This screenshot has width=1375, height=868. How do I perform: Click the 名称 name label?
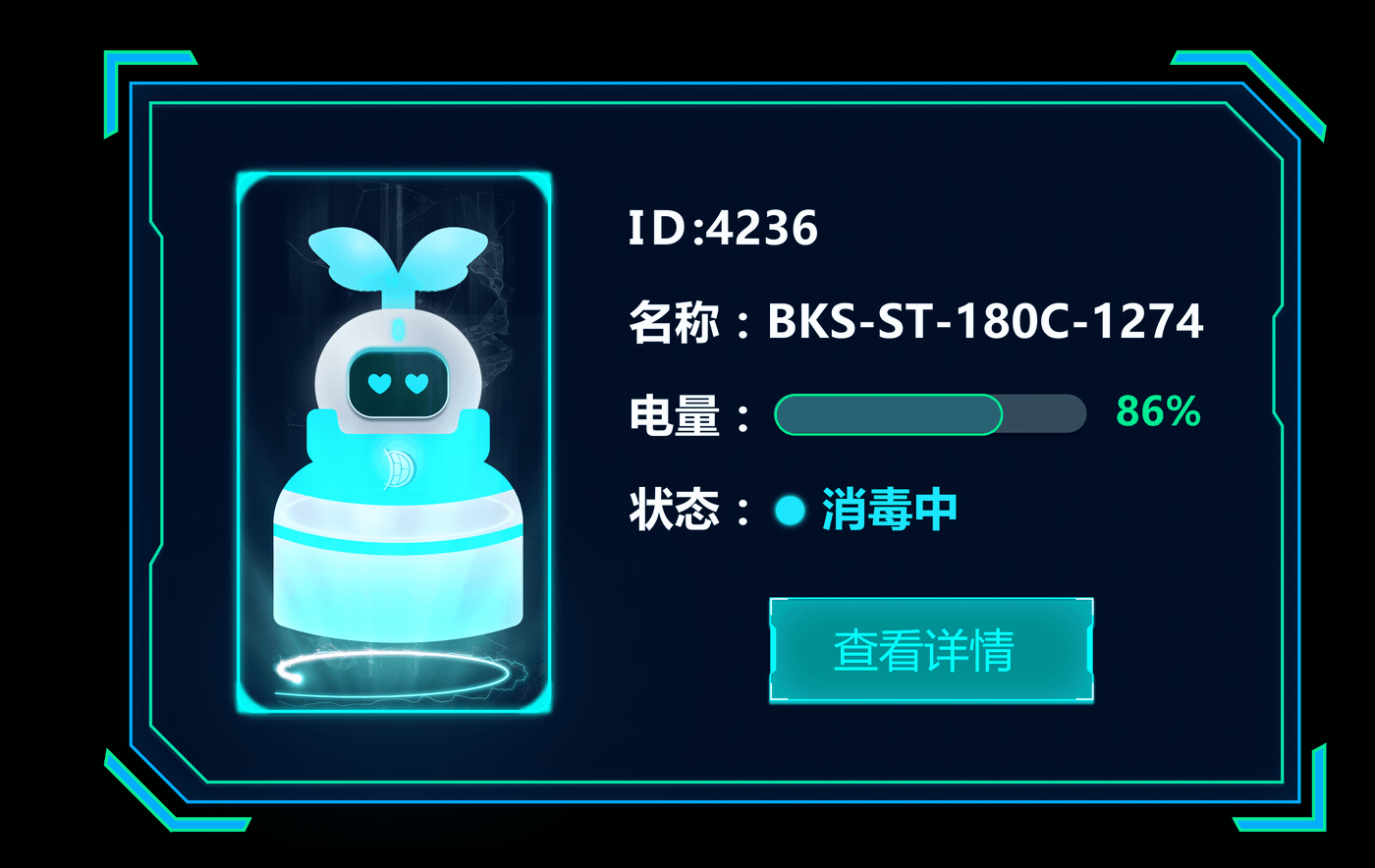click(x=675, y=321)
